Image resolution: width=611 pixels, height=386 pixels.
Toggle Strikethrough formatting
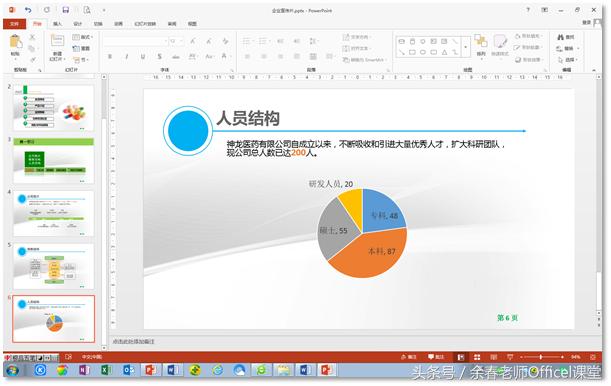pos(175,57)
